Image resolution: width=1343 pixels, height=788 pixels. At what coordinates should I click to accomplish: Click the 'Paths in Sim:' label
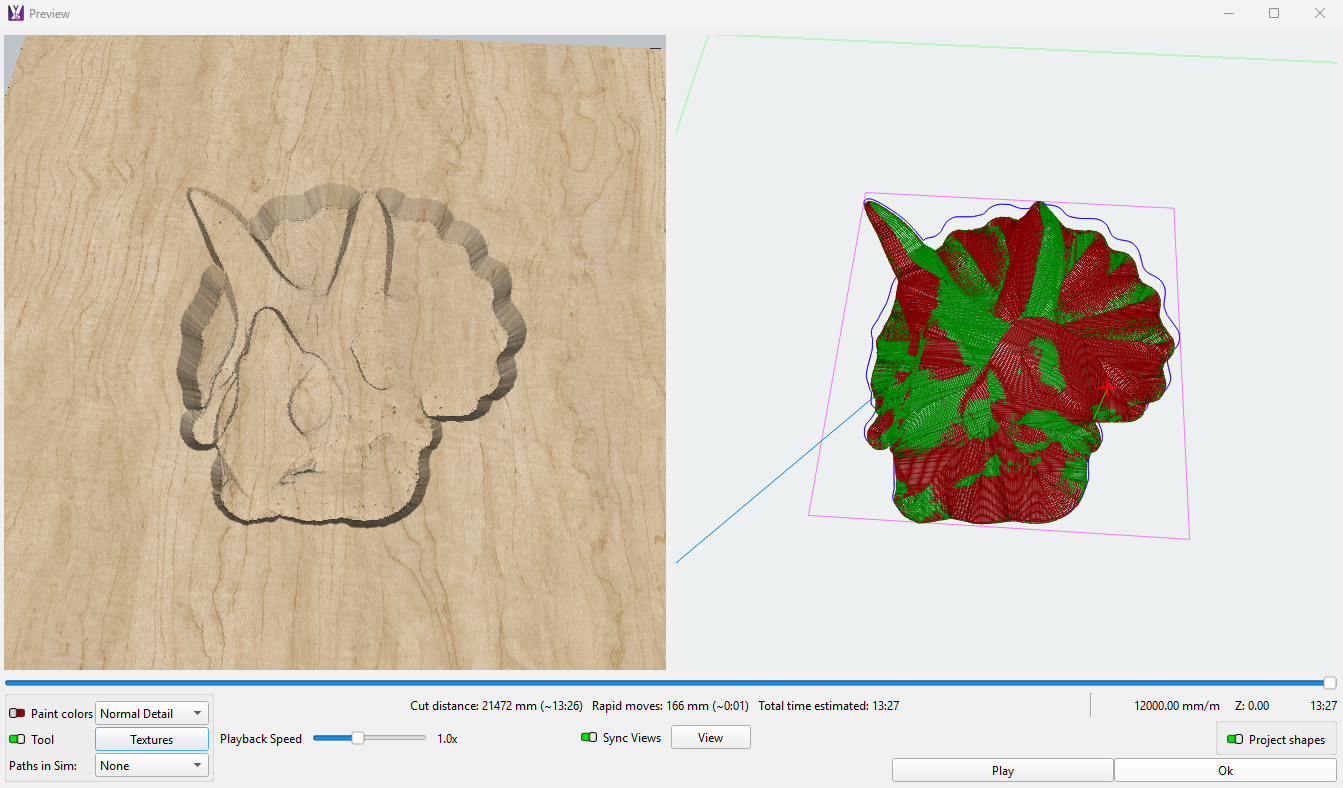pyautogui.click(x=43, y=765)
